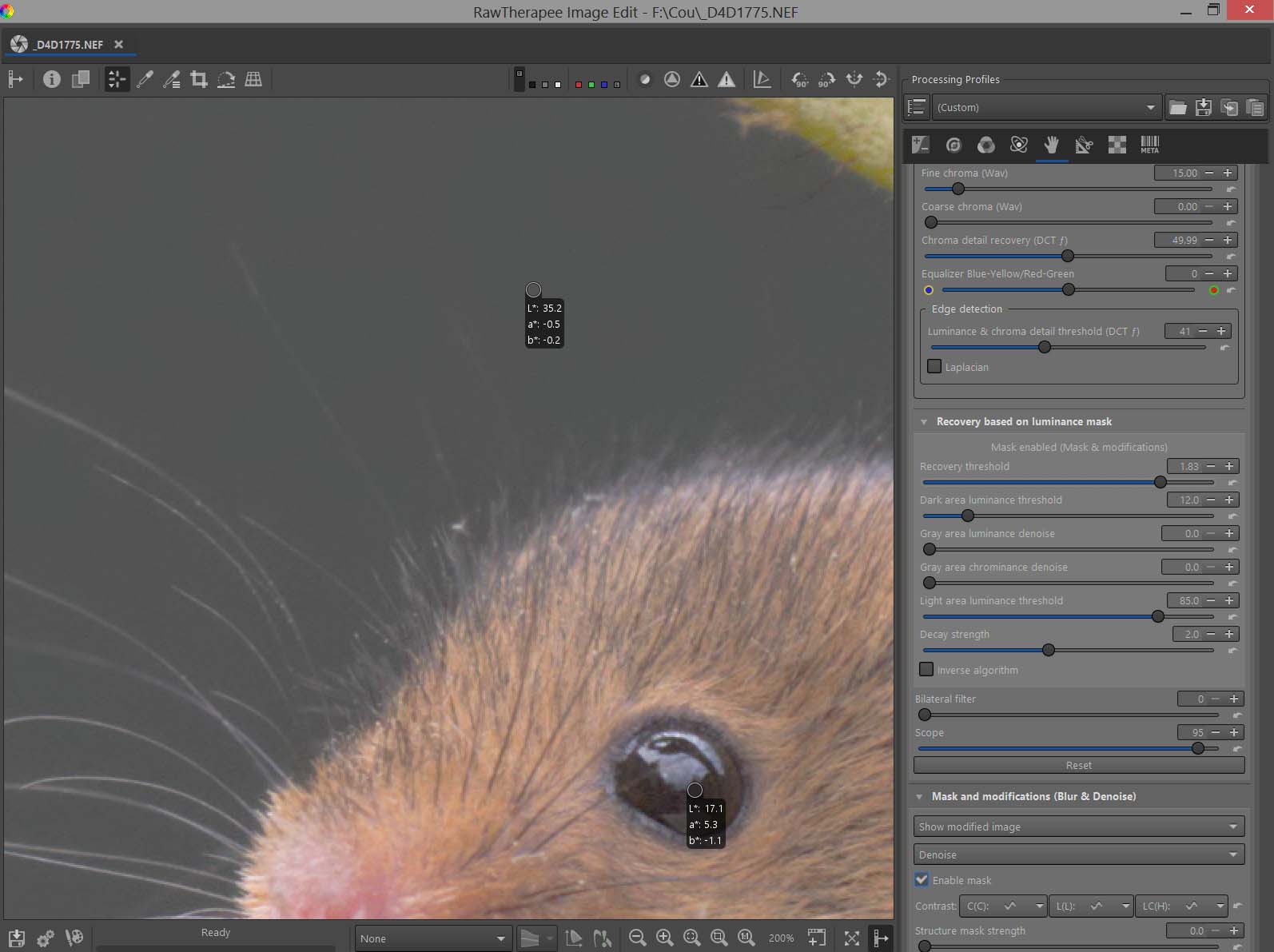Toggle the clipped highlights warning indicator
Screen dimensions: 1274x952
[x=726, y=79]
